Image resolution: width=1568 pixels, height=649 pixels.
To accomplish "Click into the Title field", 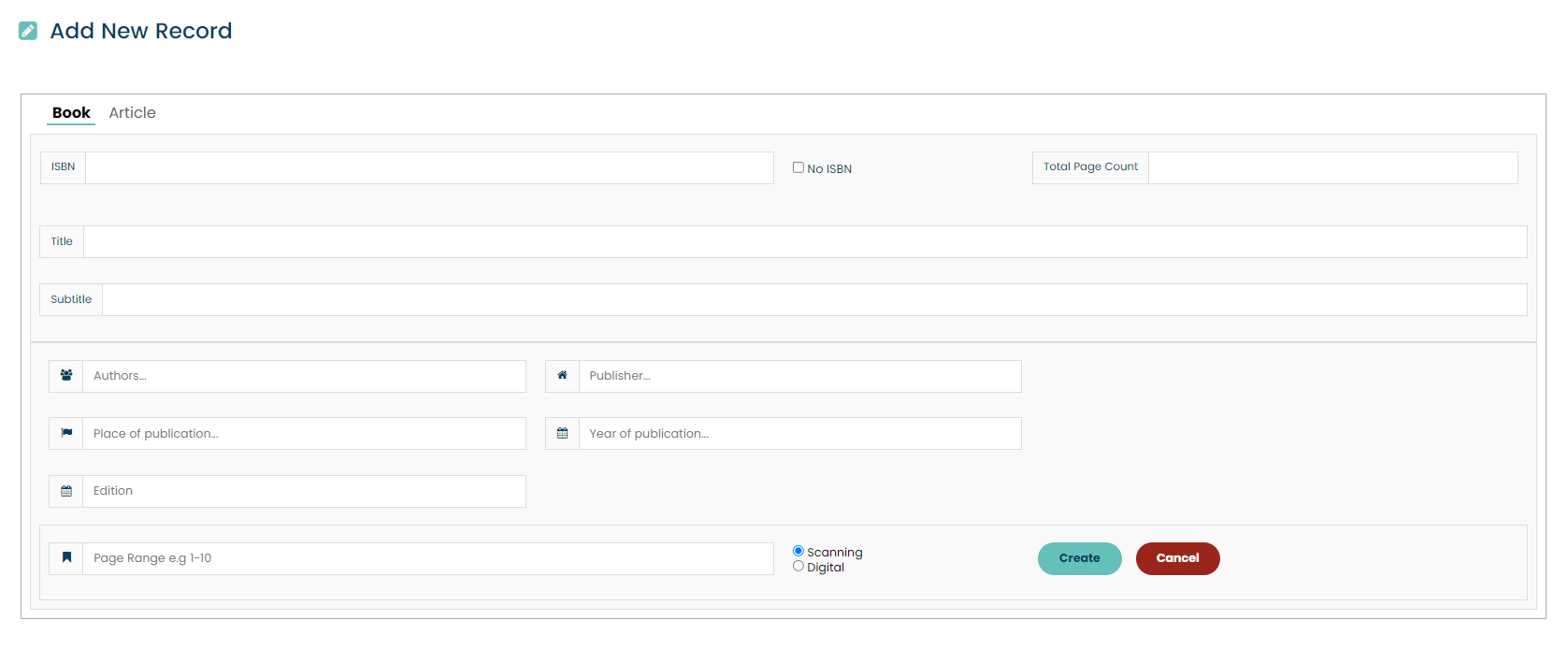I will coord(805,241).
